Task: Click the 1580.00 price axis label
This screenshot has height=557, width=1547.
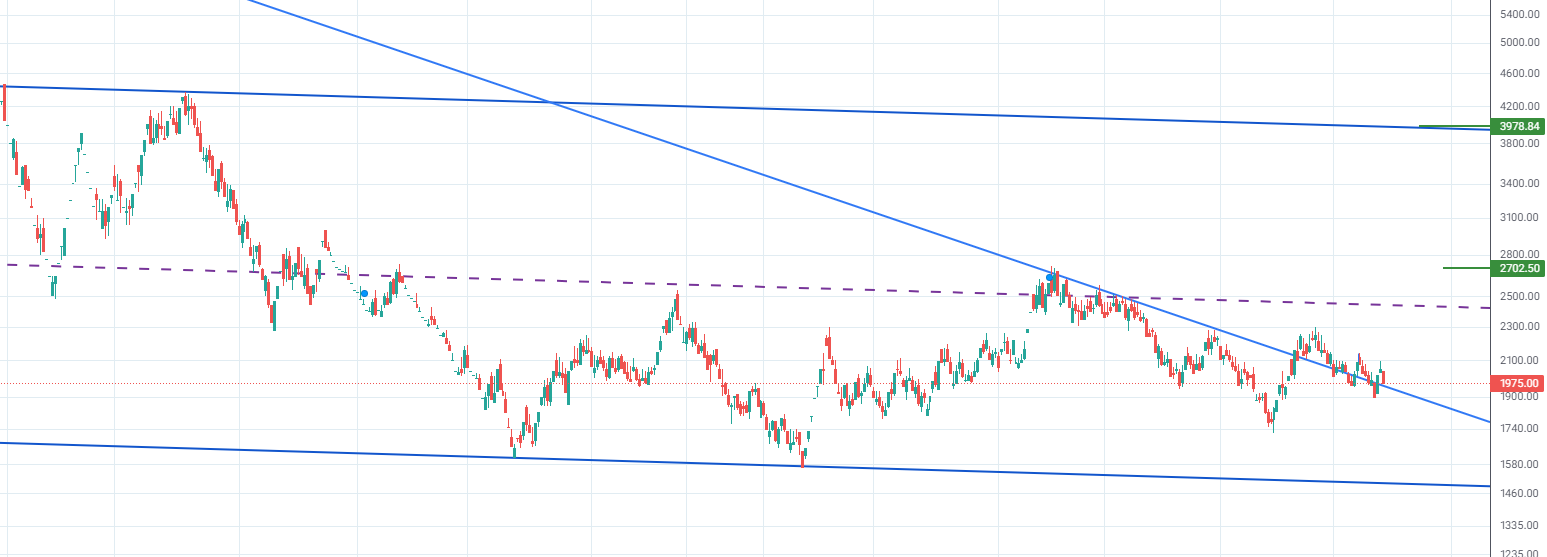Action: click(1518, 465)
